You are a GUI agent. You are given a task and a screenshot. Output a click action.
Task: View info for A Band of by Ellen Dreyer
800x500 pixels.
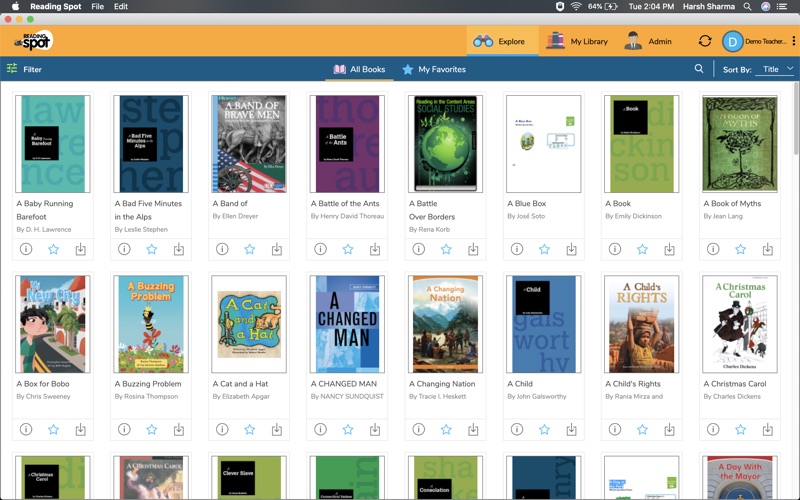[222, 249]
